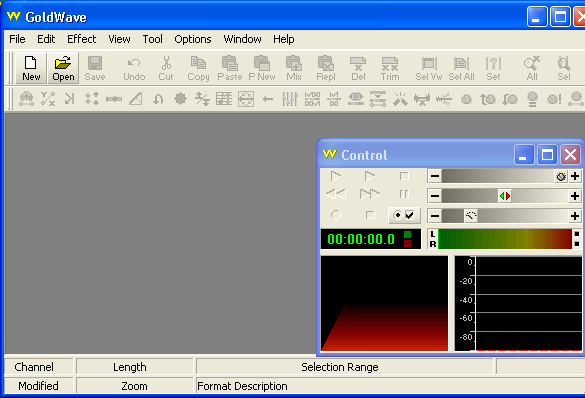585x398 pixels.
Task: Click the Maximize Volume sun with exclamation
Action: point(554,99)
